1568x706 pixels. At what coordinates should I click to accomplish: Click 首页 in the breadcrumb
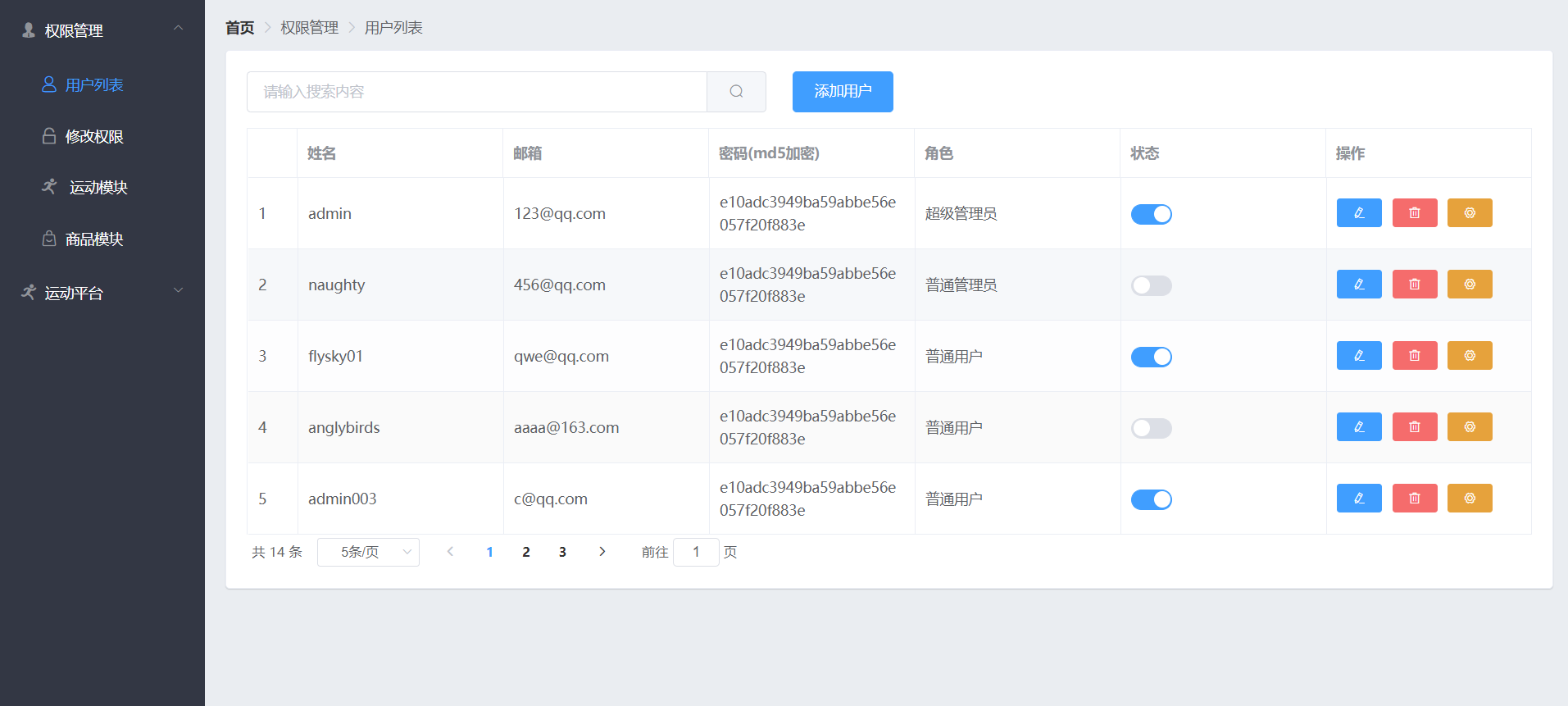click(239, 28)
